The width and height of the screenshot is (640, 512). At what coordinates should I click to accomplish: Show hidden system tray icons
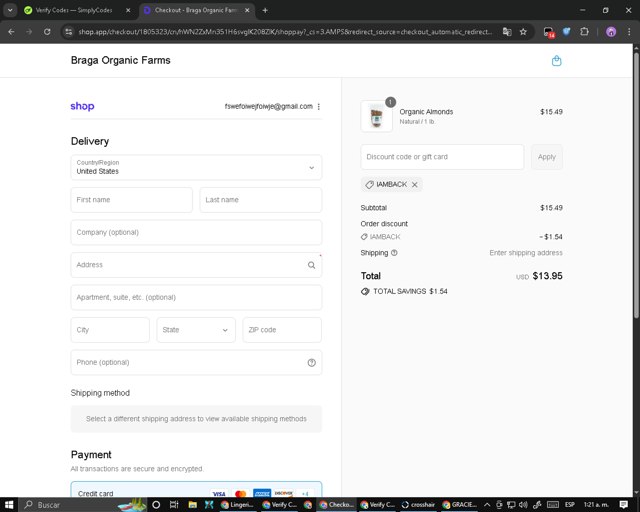487,505
